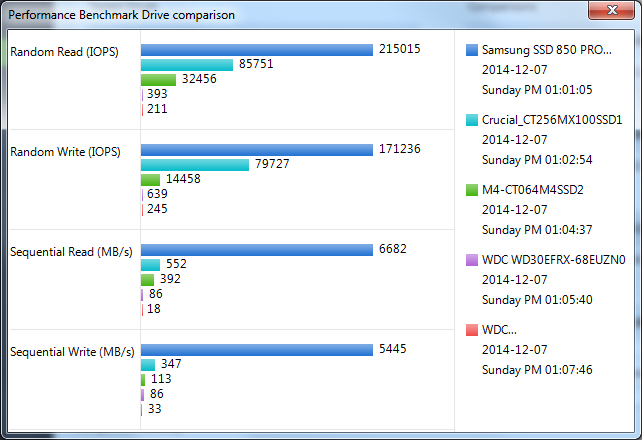
Task: Click the Performance Benchmark Drive comparison title text
Action: pos(122,15)
